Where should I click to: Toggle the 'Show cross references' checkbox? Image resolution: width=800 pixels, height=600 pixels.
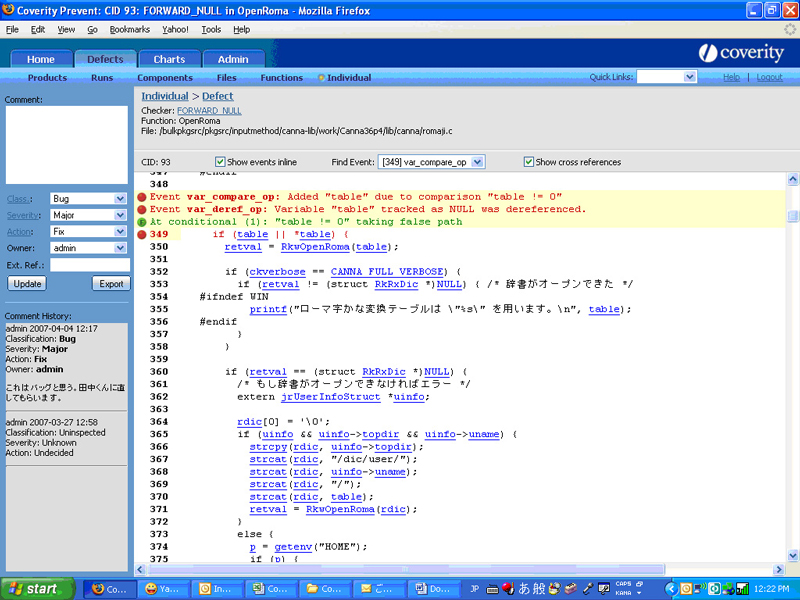(529, 162)
